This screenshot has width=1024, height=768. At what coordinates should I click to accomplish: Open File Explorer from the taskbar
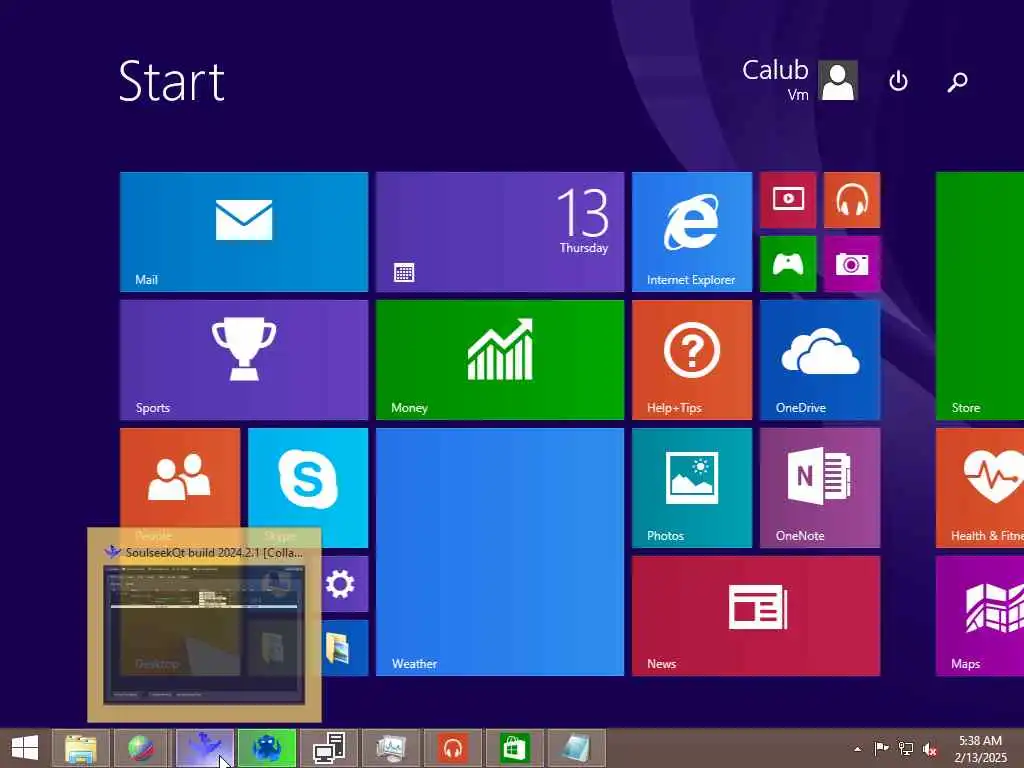pyautogui.click(x=81, y=748)
